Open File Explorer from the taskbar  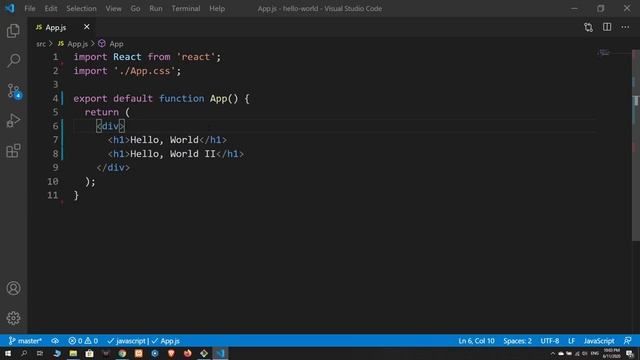coord(73,353)
